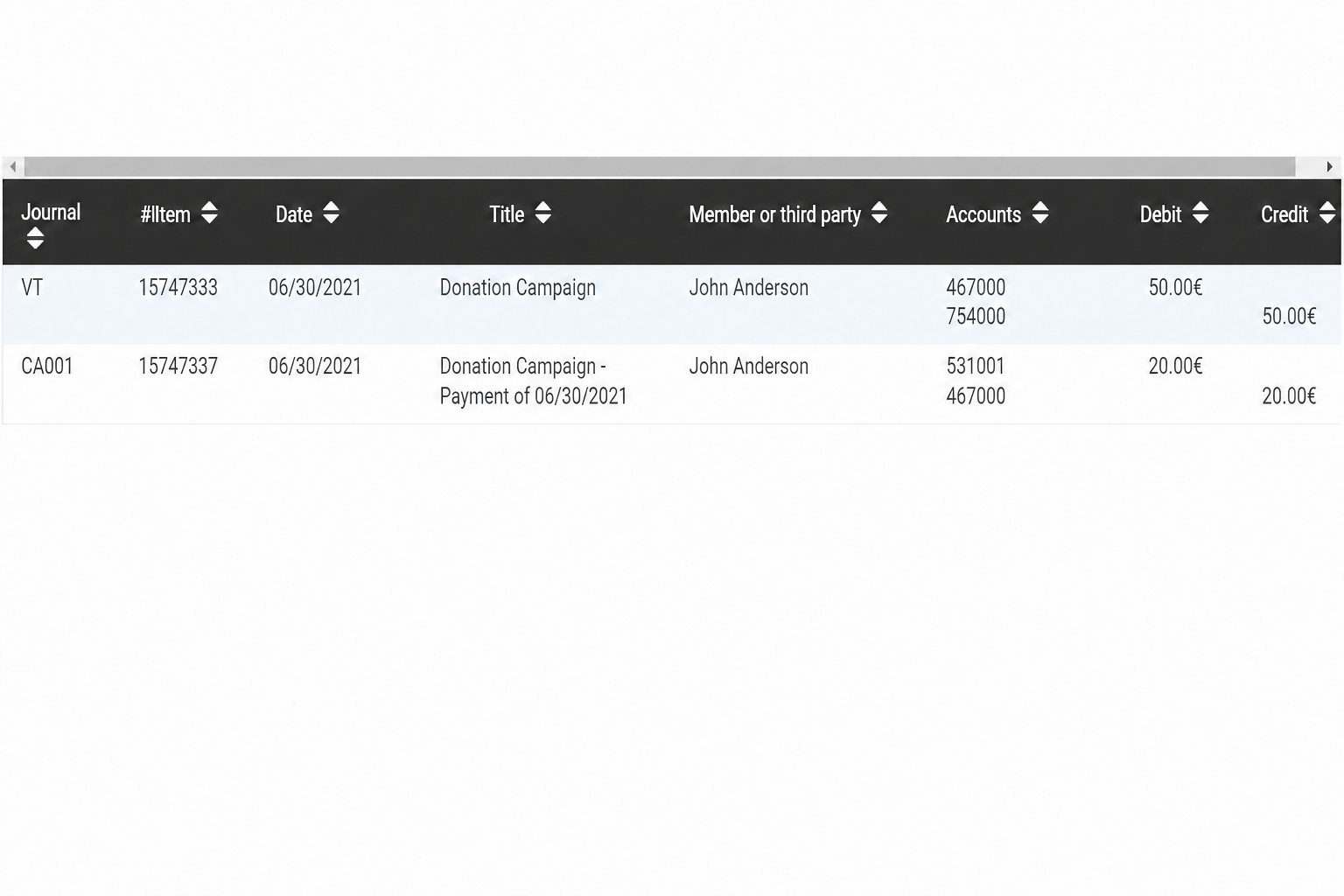This screenshot has height=896, width=1344.
Task: Sort by Date using arrow icon
Action: [x=331, y=213]
